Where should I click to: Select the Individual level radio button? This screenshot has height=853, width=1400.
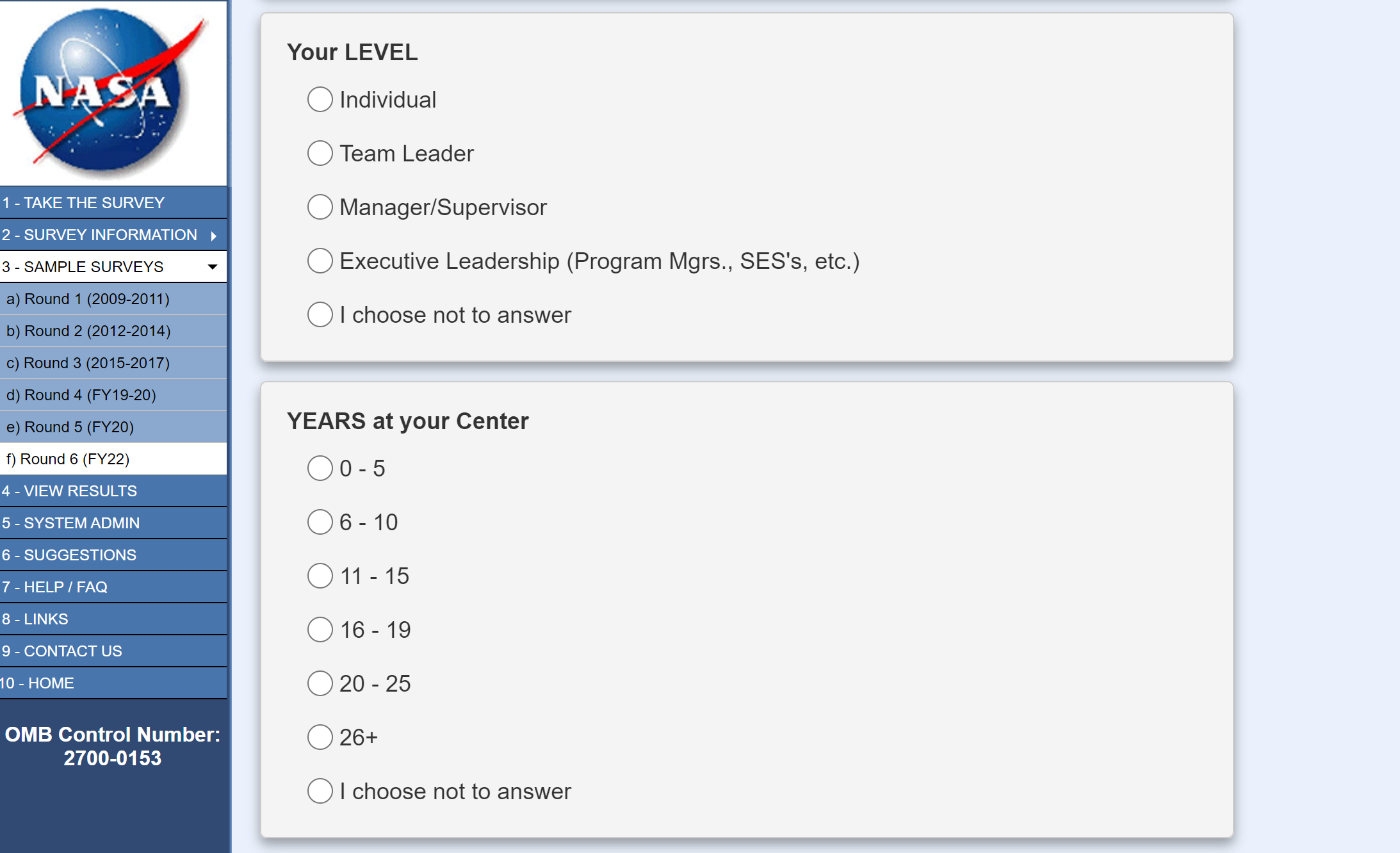pyautogui.click(x=320, y=99)
